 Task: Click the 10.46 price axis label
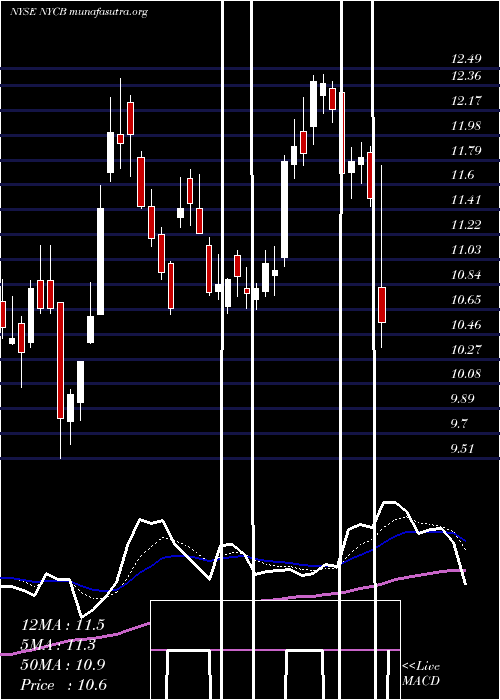click(466, 325)
